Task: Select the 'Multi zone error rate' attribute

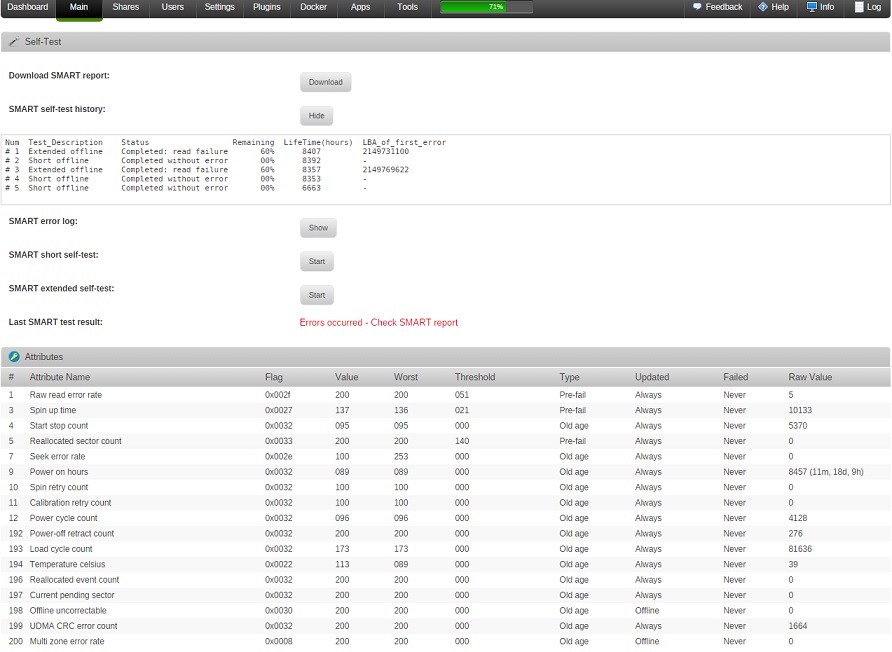Action: coord(67,641)
